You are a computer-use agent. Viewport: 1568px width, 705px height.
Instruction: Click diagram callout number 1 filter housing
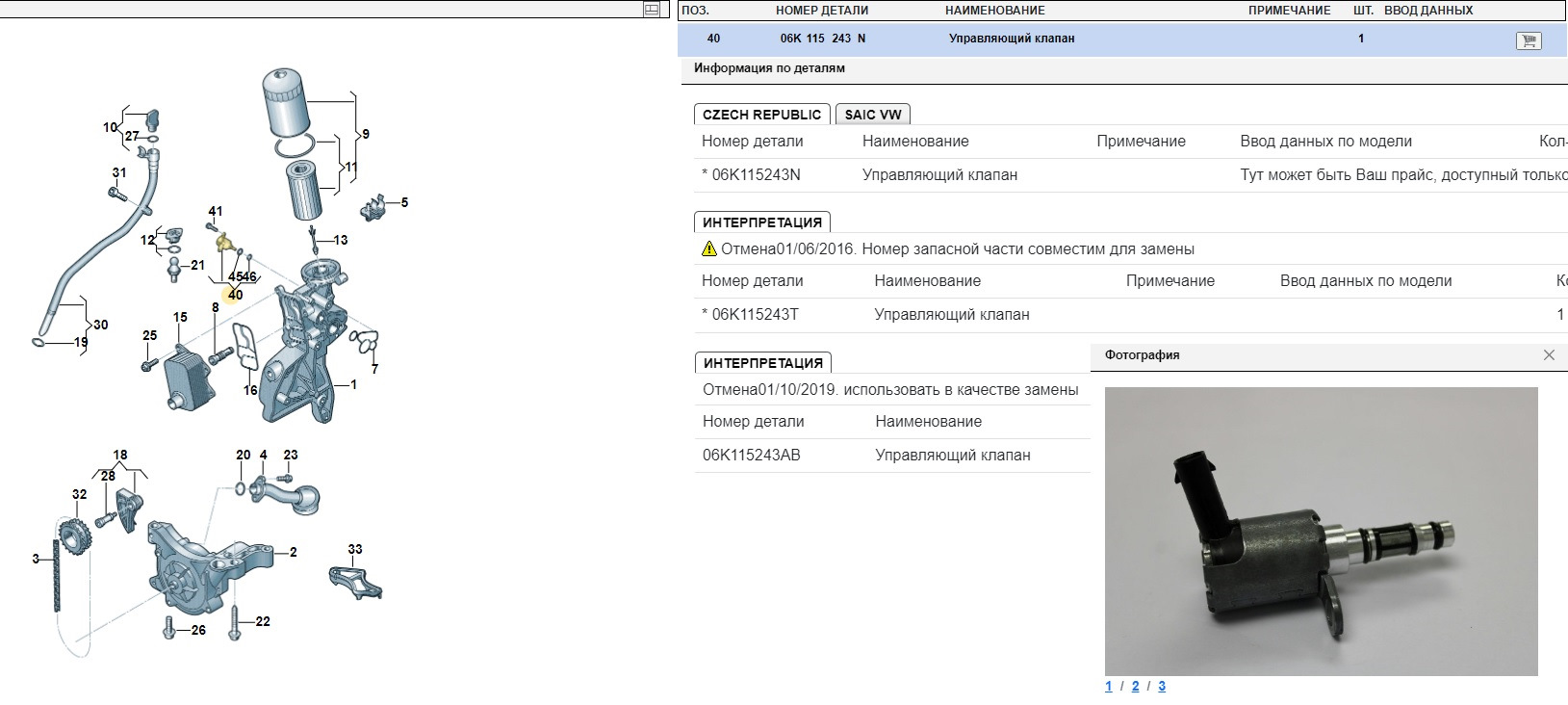point(353,385)
